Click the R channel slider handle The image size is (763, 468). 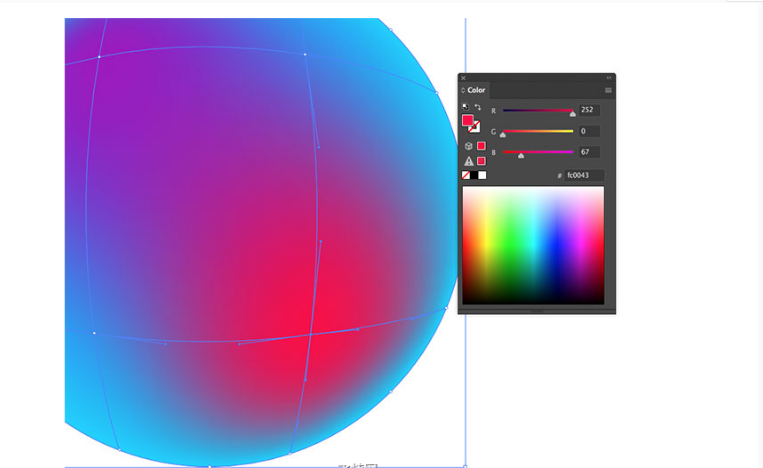tap(573, 114)
